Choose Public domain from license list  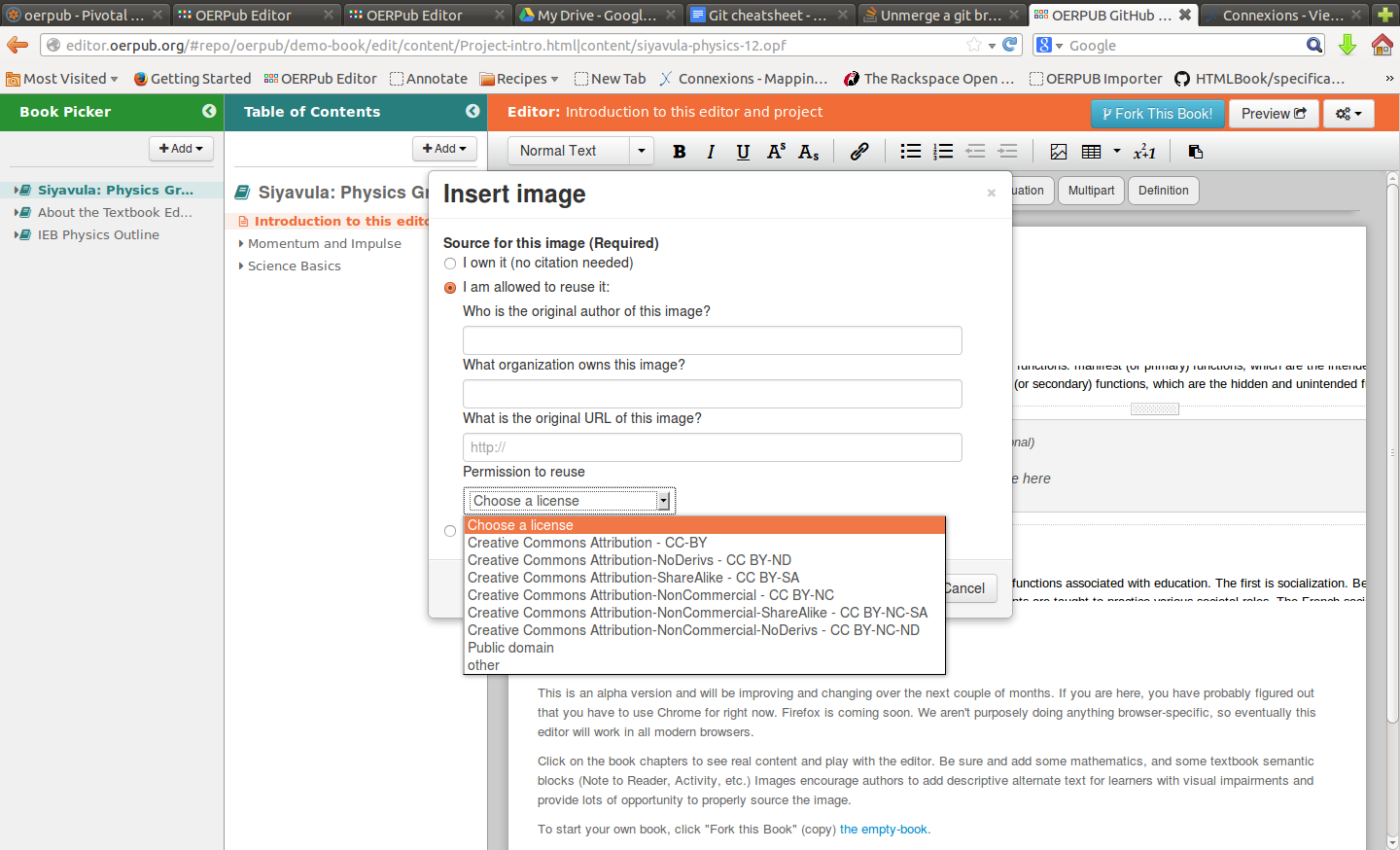pos(510,648)
